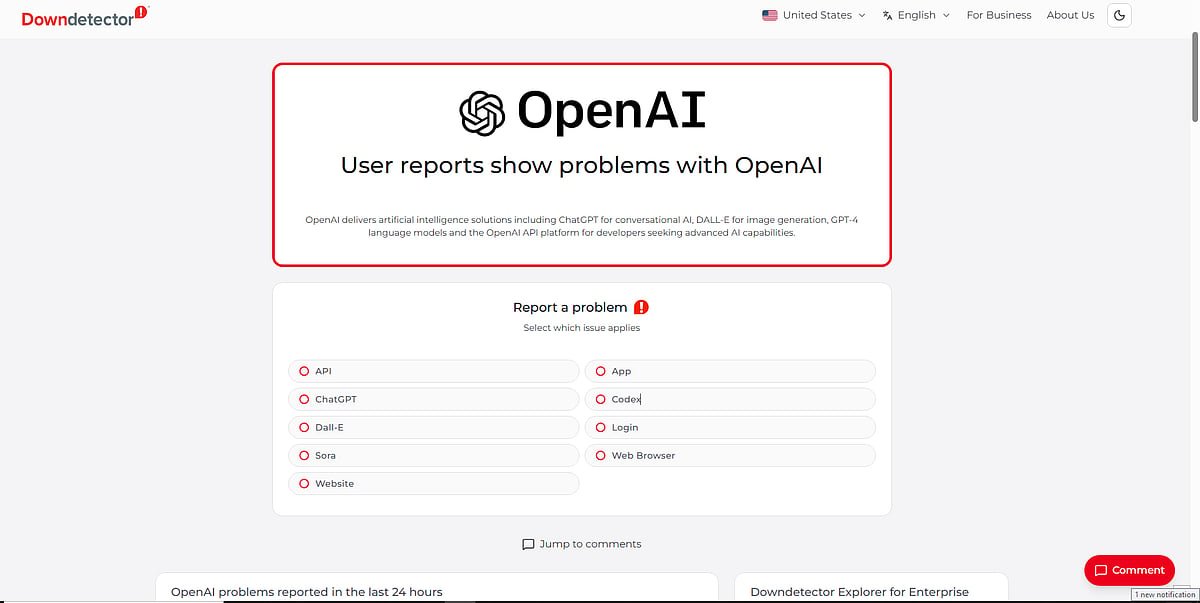Click the 'Report a problem' heading
The width and height of the screenshot is (1200, 603).
[570, 307]
